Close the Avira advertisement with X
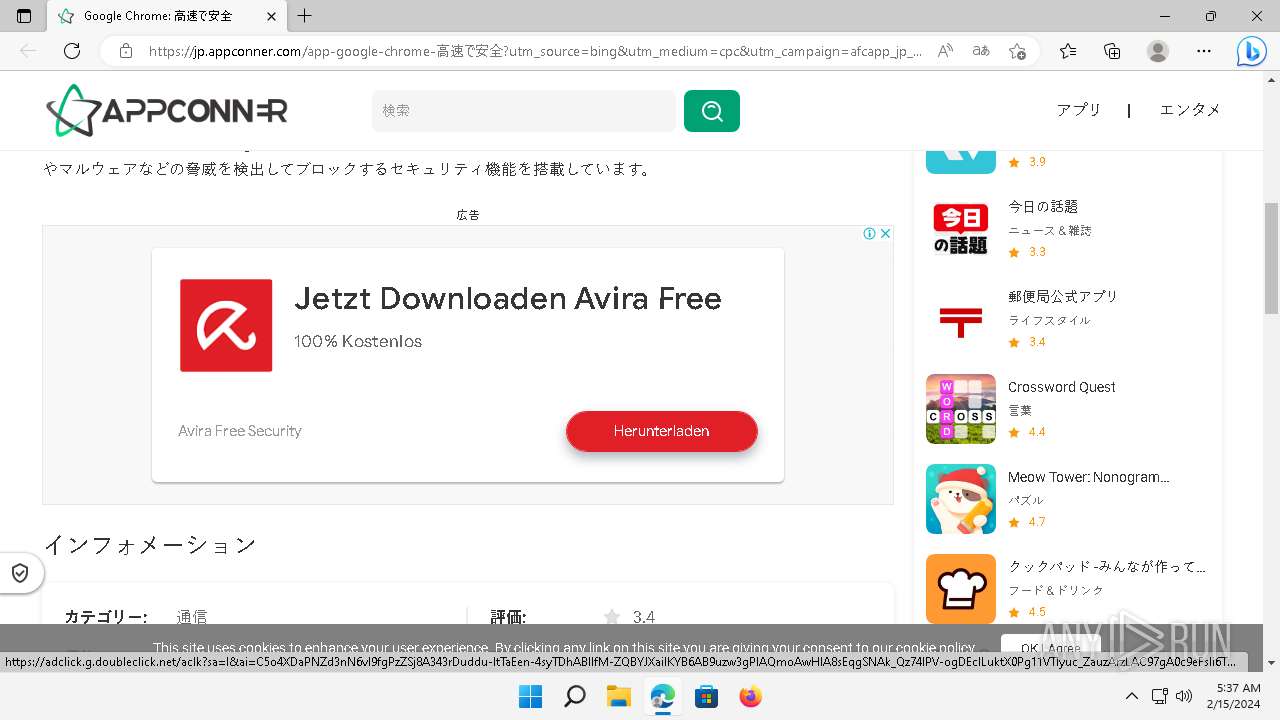This screenshot has height=720, width=1280. click(x=885, y=233)
